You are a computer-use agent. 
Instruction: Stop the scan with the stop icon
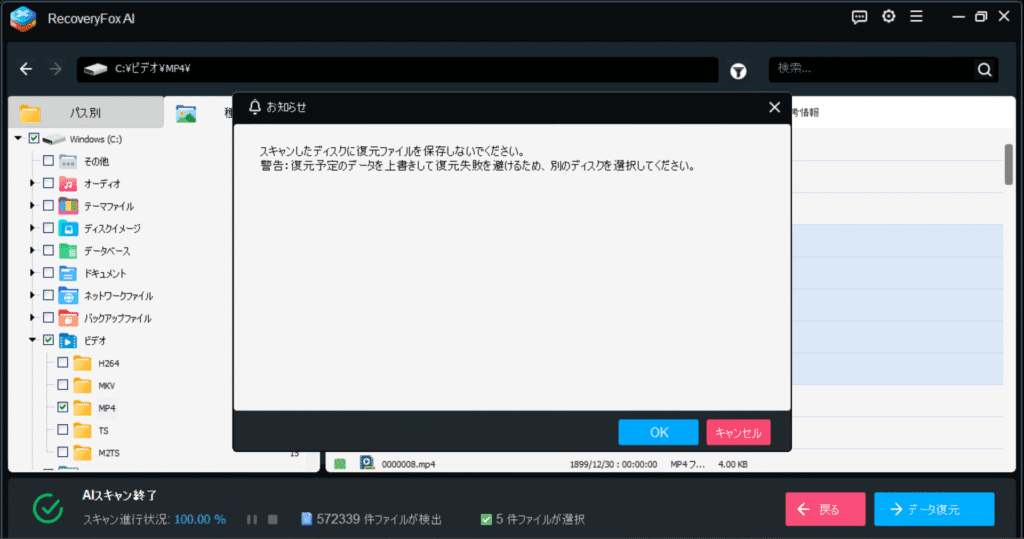click(273, 519)
